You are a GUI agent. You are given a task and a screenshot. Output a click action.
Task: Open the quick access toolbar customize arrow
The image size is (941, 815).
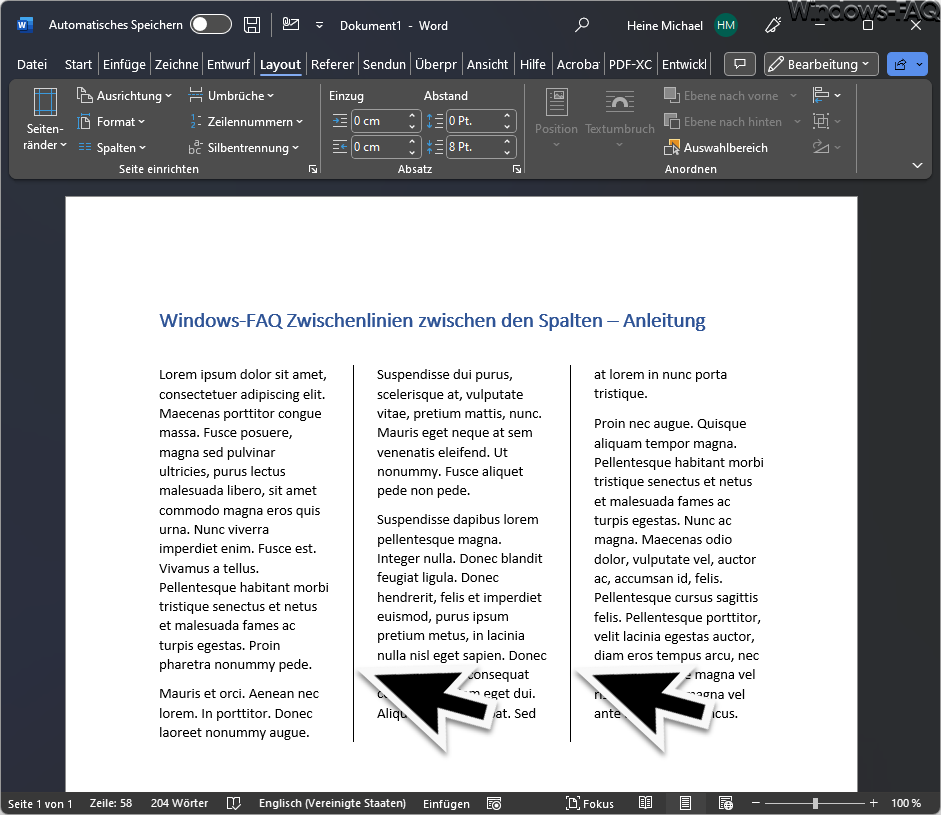click(x=319, y=25)
